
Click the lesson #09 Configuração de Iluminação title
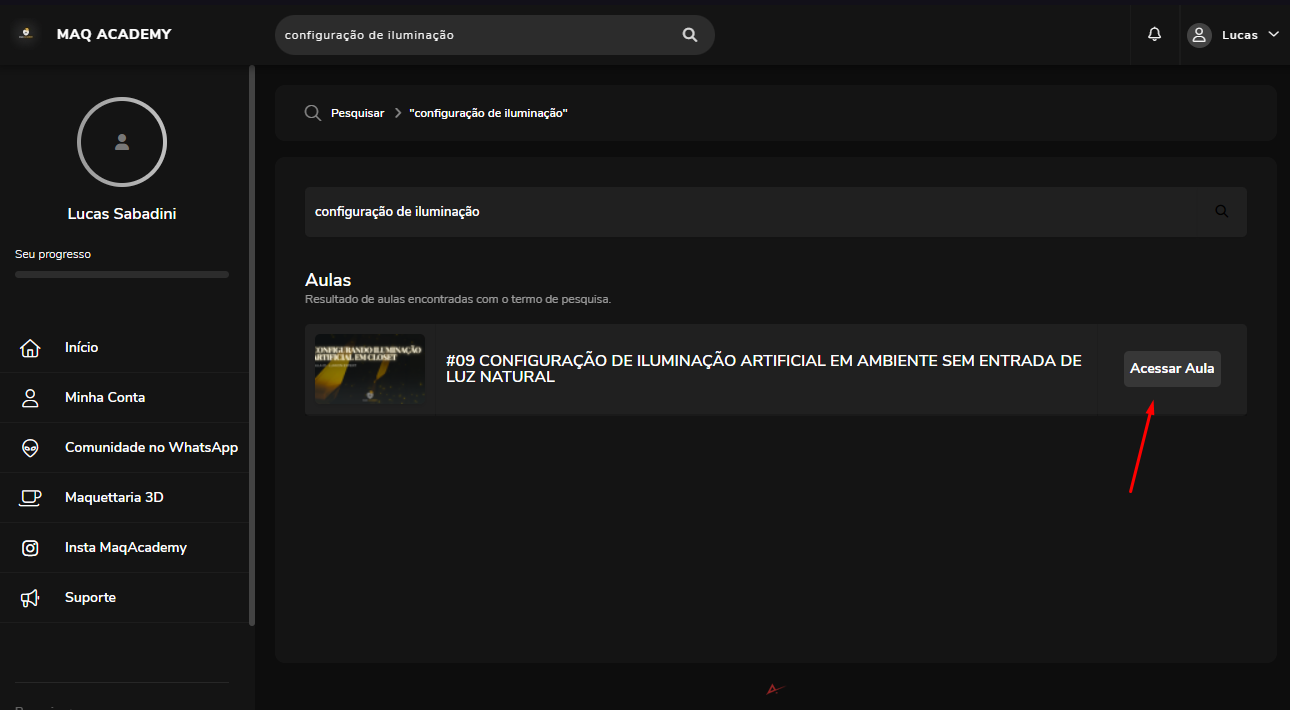763,369
